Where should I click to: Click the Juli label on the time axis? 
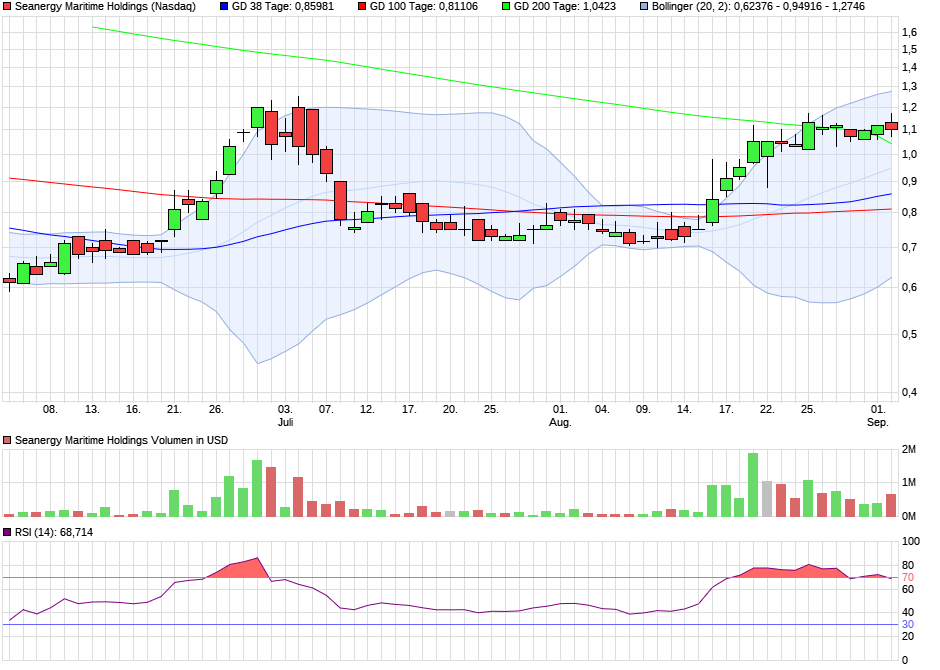click(285, 422)
